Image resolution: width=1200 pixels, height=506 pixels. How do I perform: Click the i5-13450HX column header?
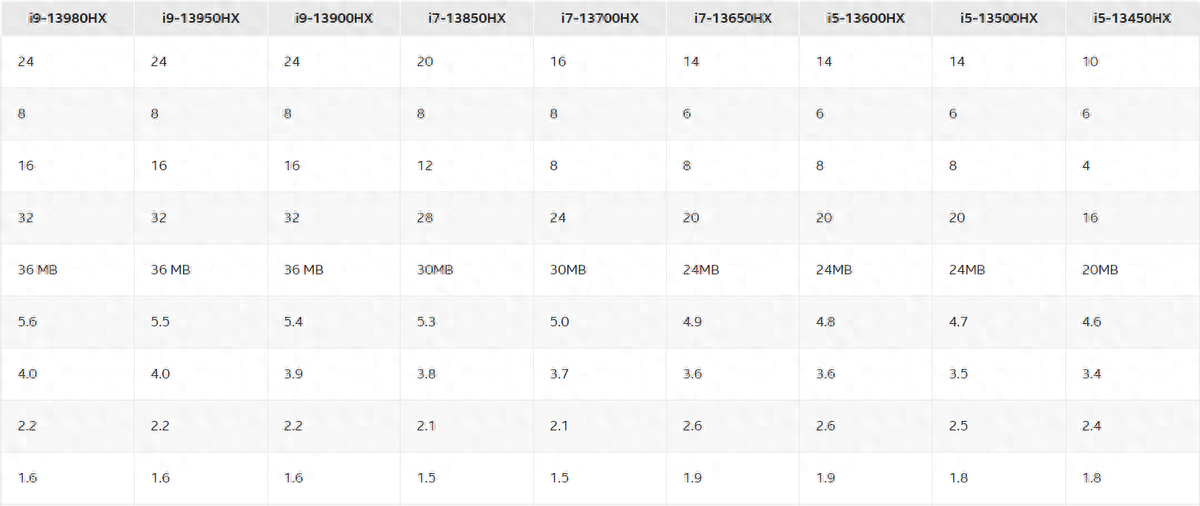coord(1132,19)
